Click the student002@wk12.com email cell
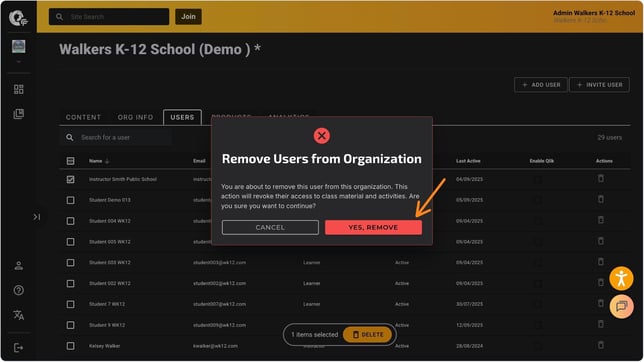 click(219, 284)
